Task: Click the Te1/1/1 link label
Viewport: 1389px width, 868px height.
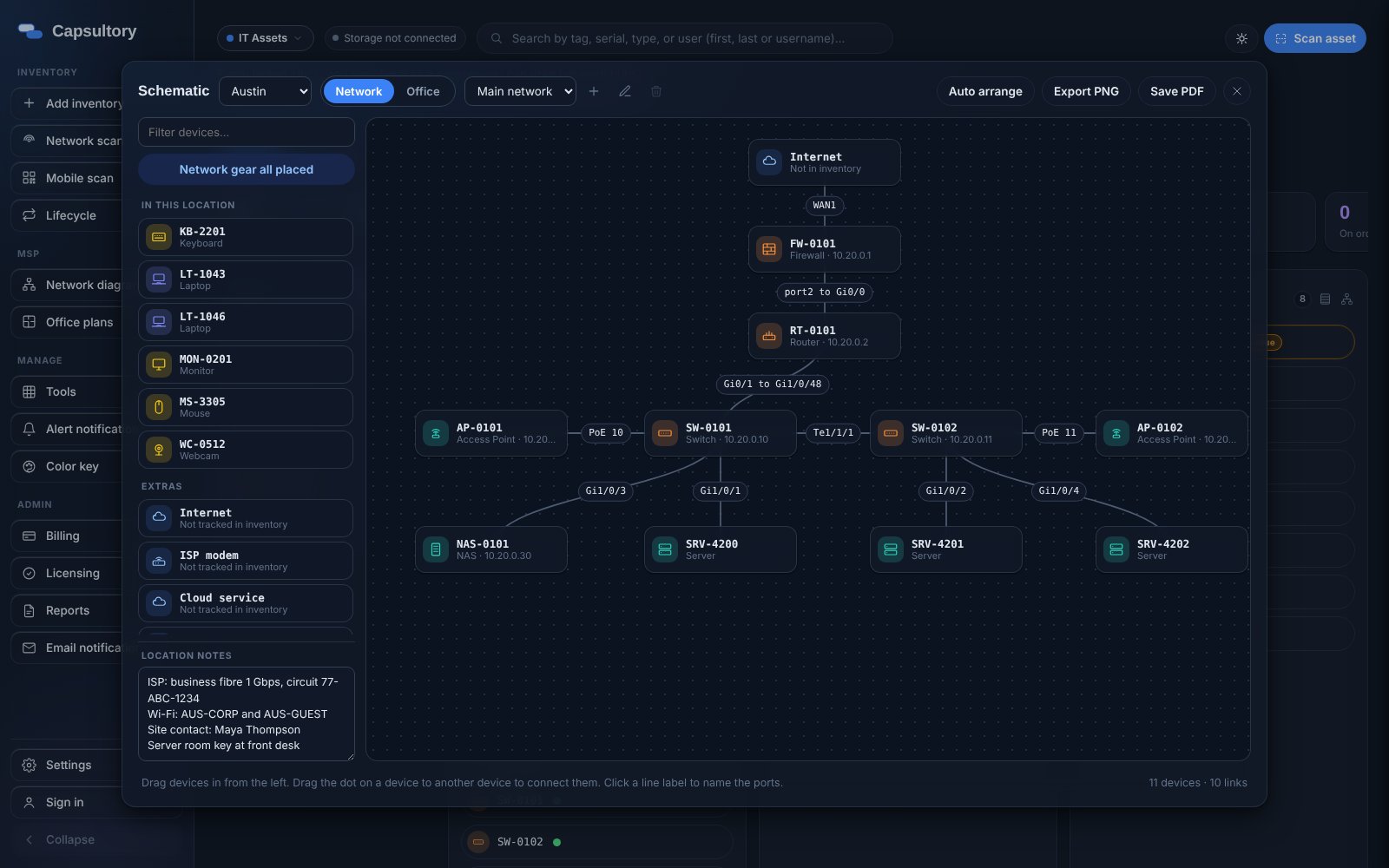Action: tap(833, 432)
